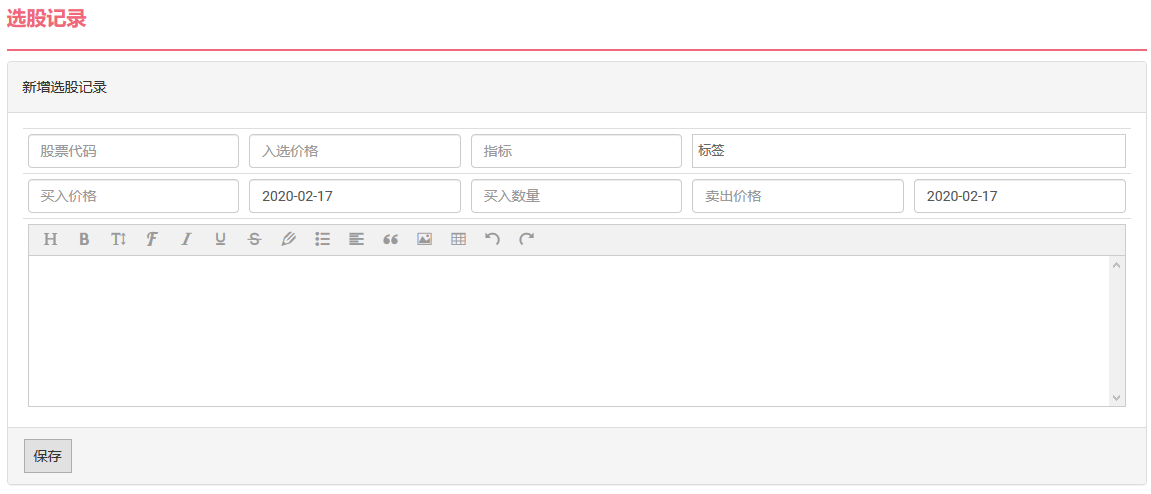Image resolution: width=1151 pixels, height=494 pixels.
Task: Toggle underline formatting
Action: point(220,239)
